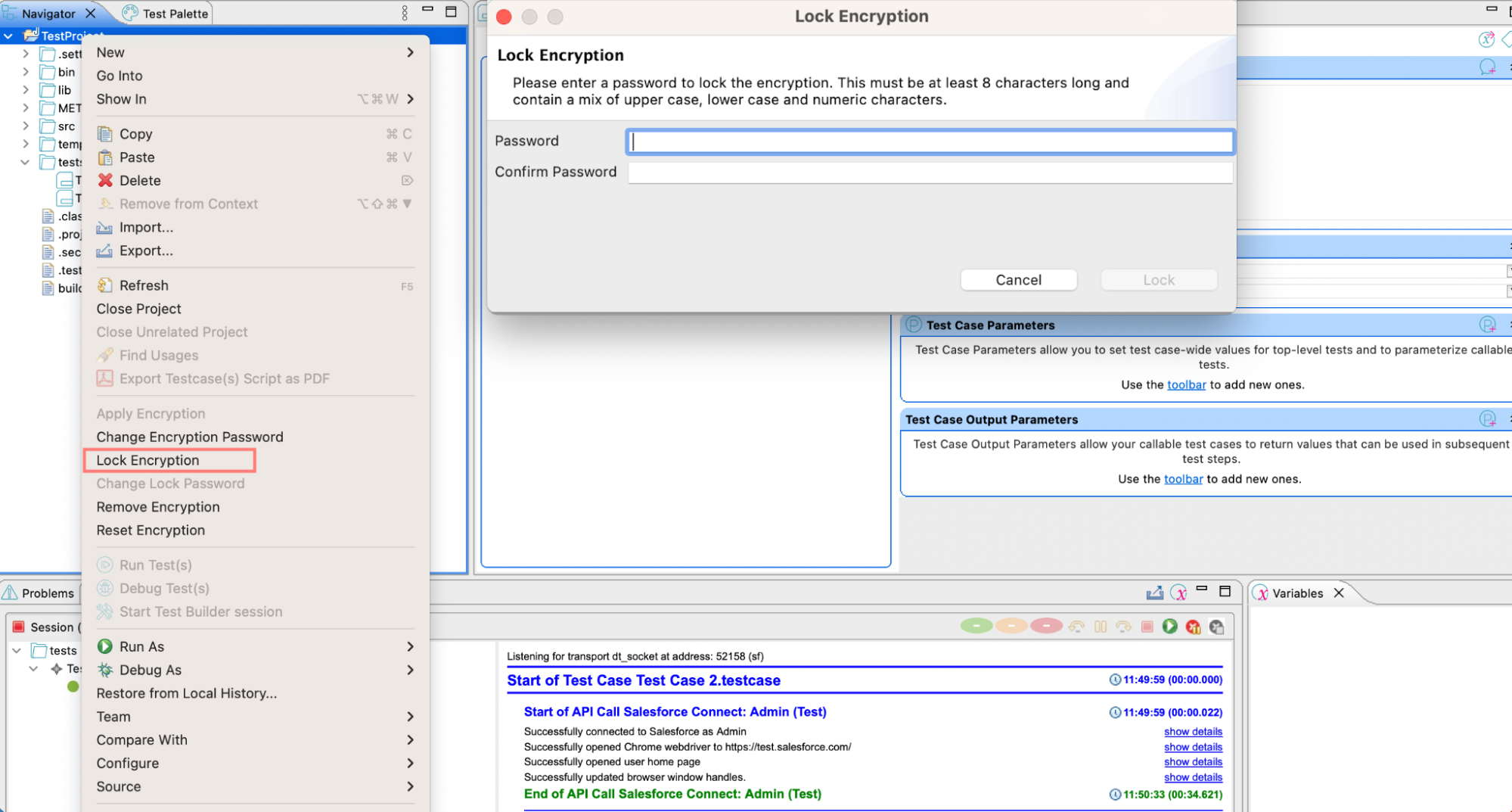
Task: Choose Remove Encryption in the context menu
Action: coord(158,507)
